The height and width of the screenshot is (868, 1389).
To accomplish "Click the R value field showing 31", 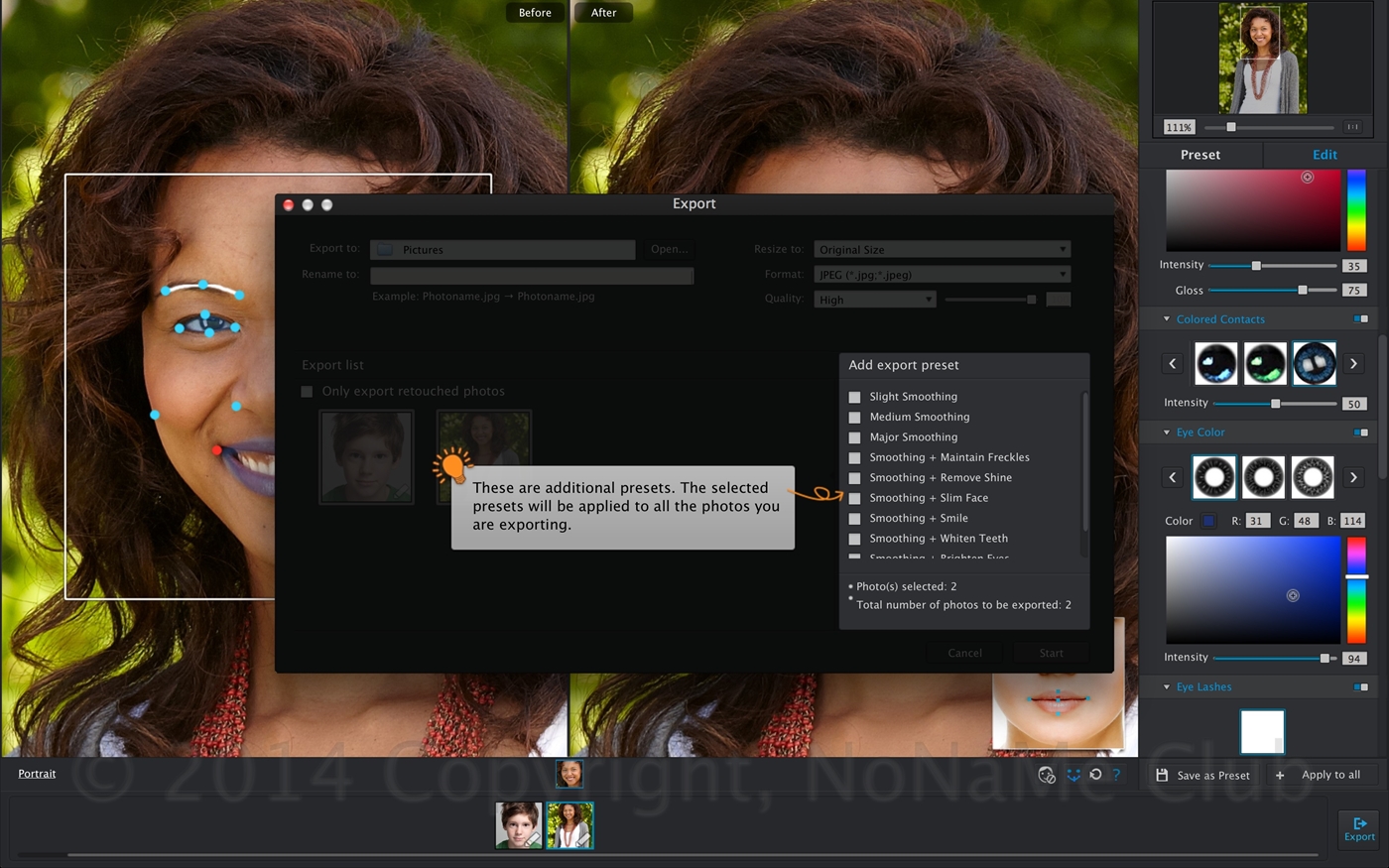I will (x=1257, y=521).
